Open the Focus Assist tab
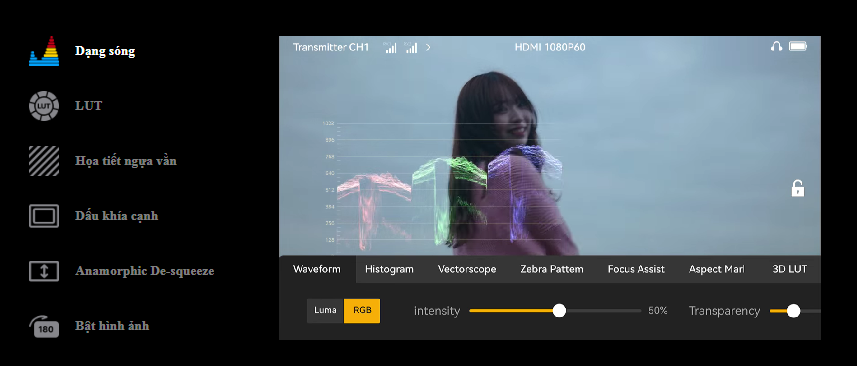857x366 pixels. (636, 269)
